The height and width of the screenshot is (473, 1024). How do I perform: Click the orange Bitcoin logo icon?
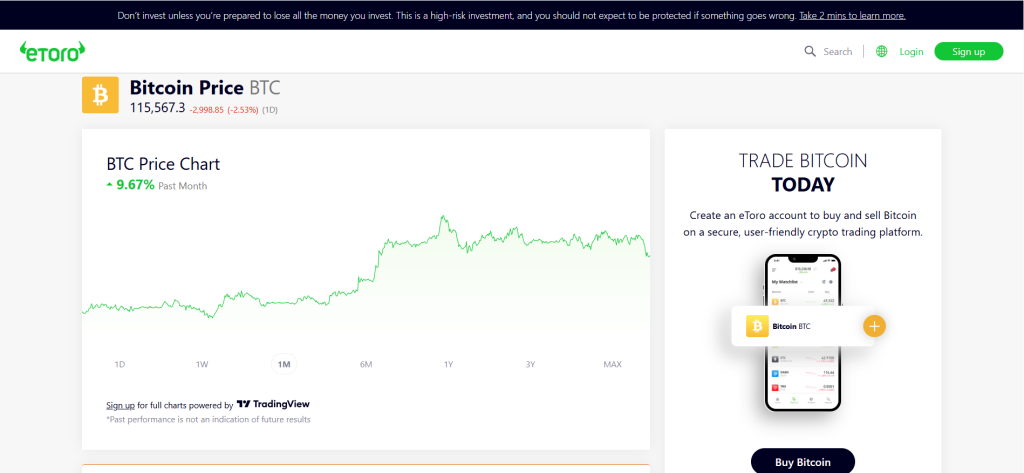pos(100,95)
